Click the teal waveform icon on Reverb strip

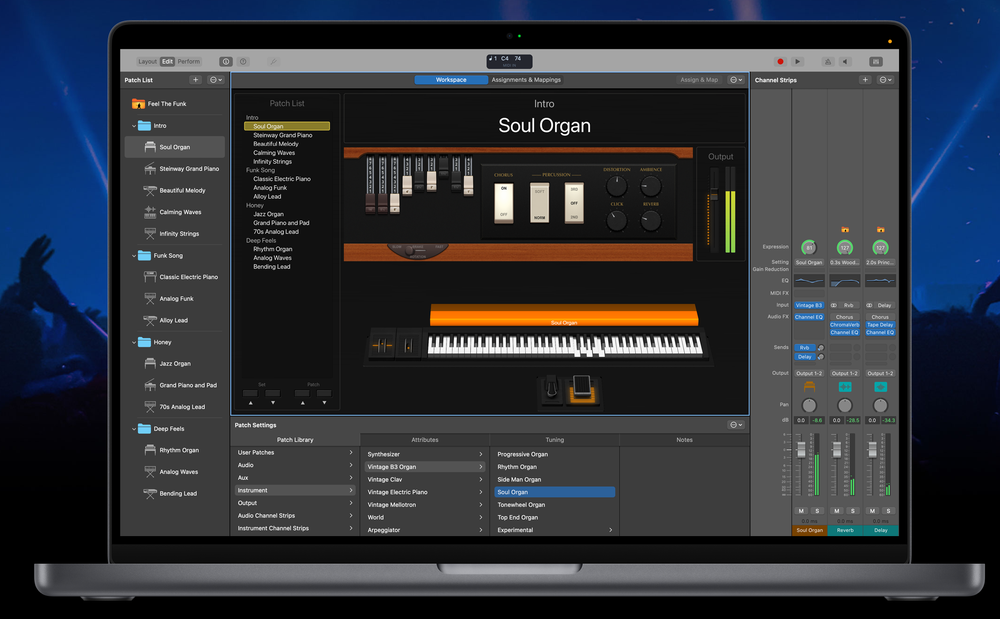click(844, 386)
